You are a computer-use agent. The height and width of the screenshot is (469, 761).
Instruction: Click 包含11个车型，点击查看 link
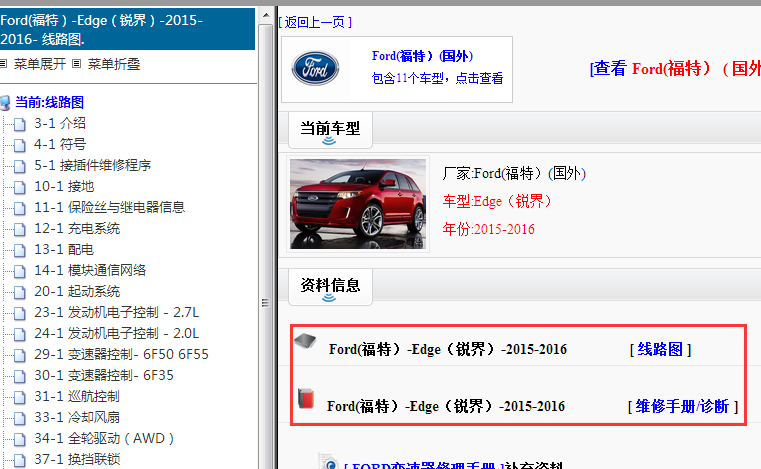(437, 78)
